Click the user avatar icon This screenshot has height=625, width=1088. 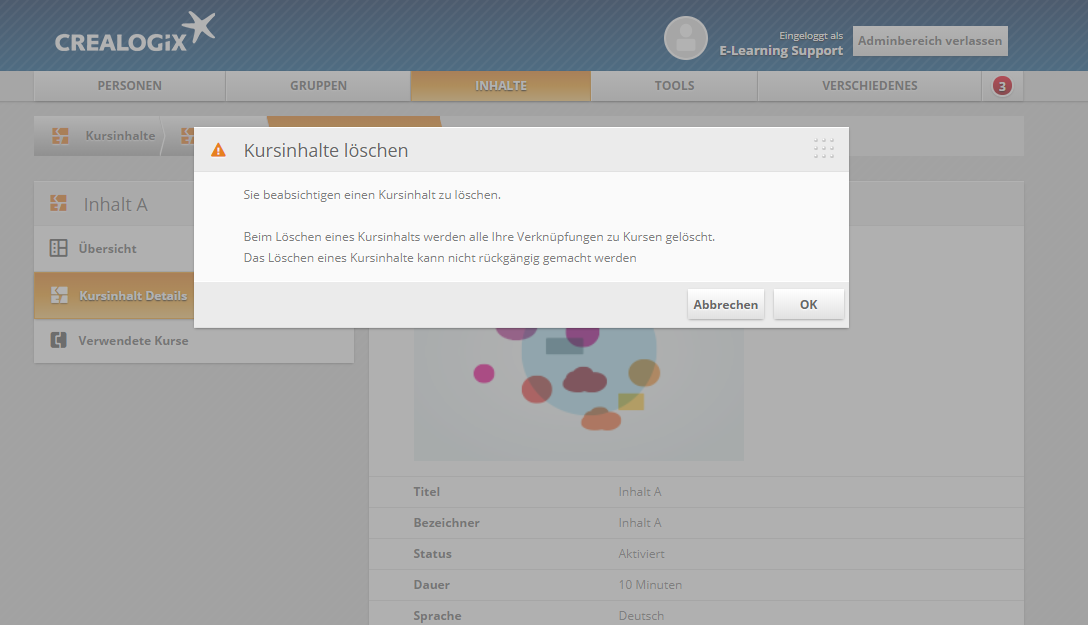(x=685, y=38)
